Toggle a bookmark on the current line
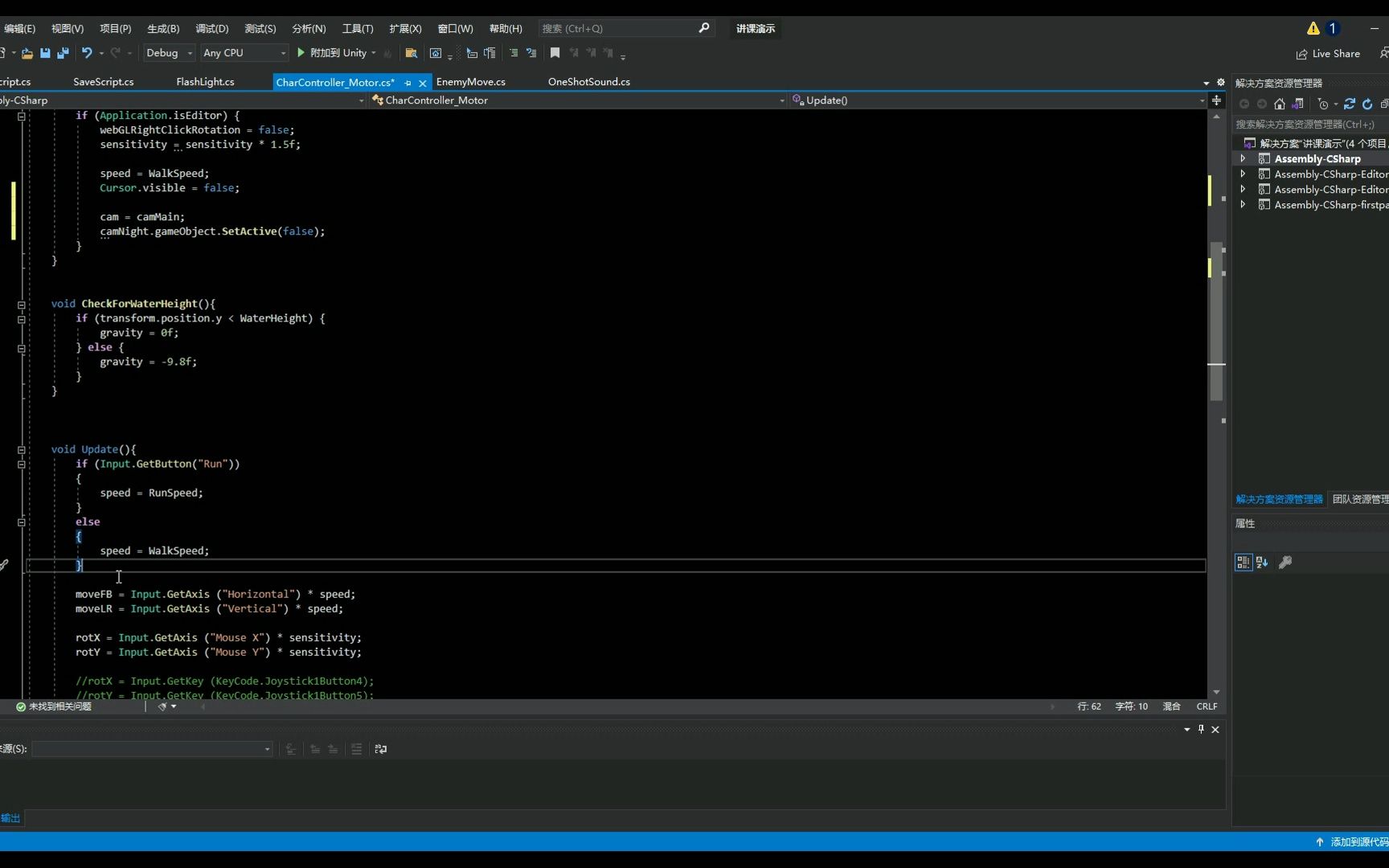Image resolution: width=1389 pixels, height=868 pixels. pyautogui.click(x=555, y=53)
